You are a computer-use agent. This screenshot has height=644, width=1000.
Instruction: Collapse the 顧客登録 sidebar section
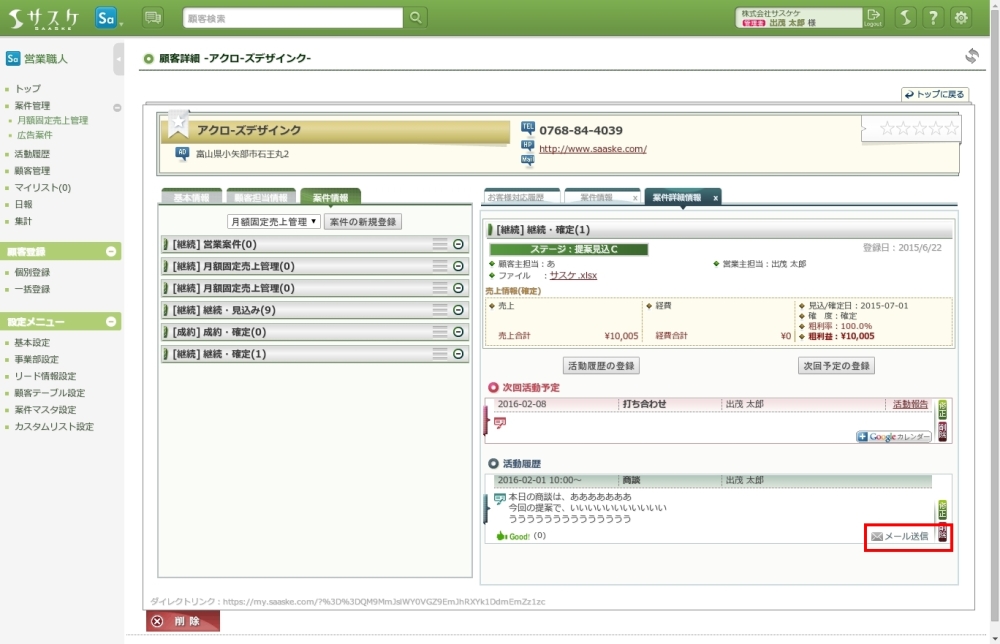[x=111, y=252]
